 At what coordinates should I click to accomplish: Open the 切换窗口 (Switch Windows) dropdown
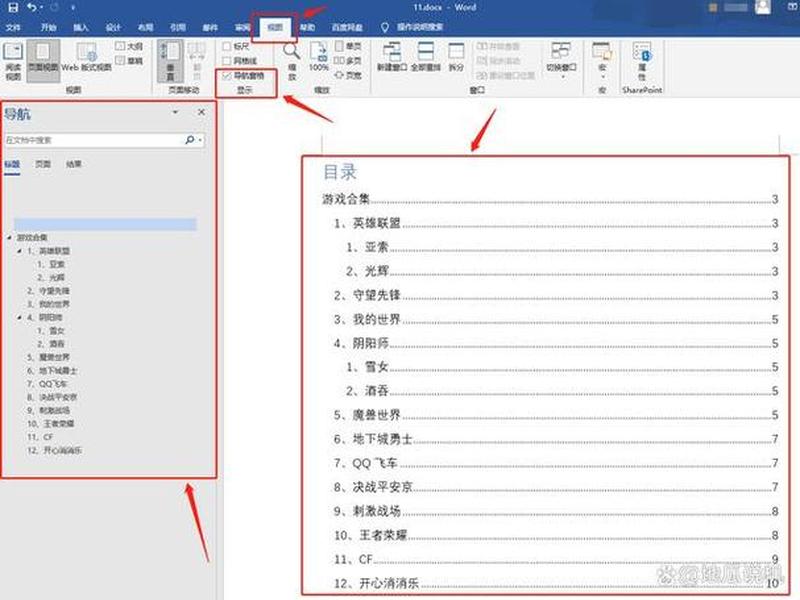pyautogui.click(x=561, y=60)
